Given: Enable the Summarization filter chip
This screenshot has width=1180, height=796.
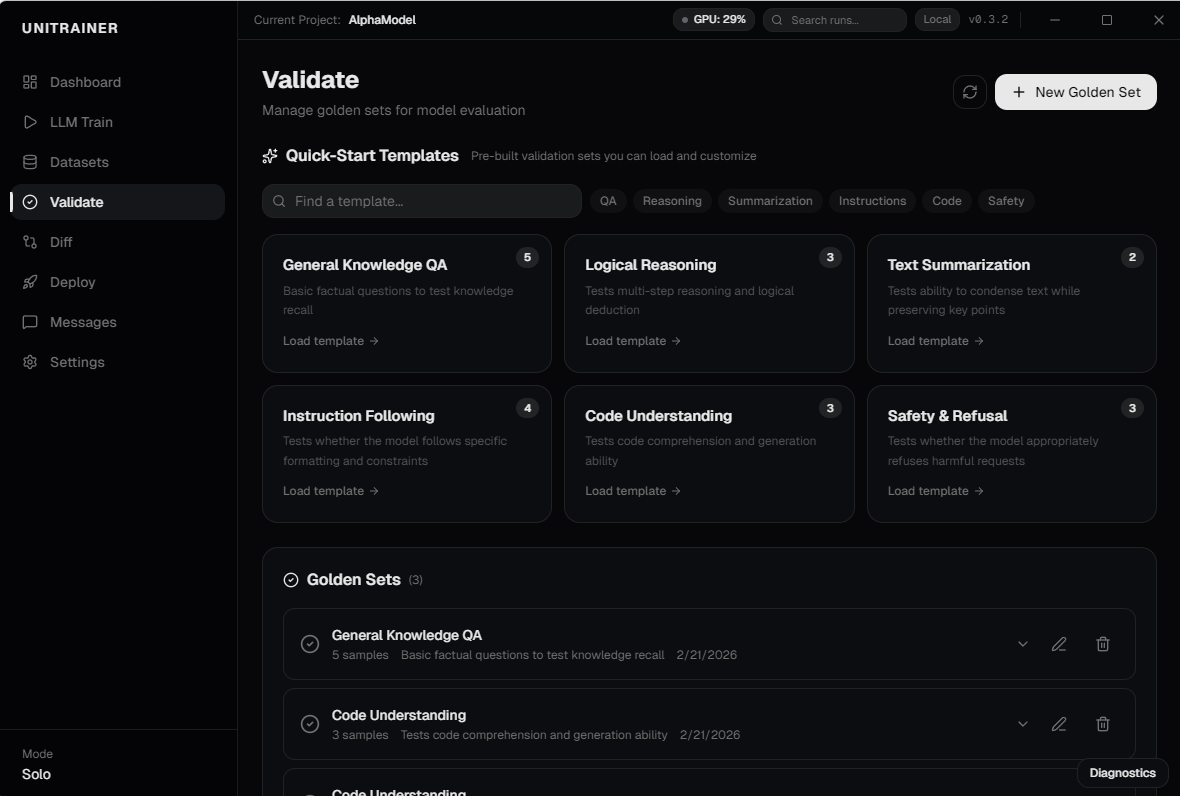Looking at the screenshot, I should (770, 201).
